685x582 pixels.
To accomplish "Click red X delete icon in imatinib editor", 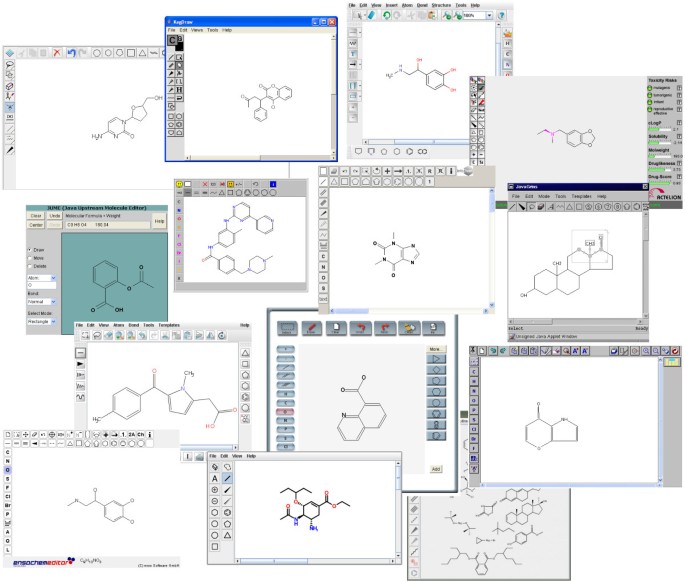I will point(204,184).
